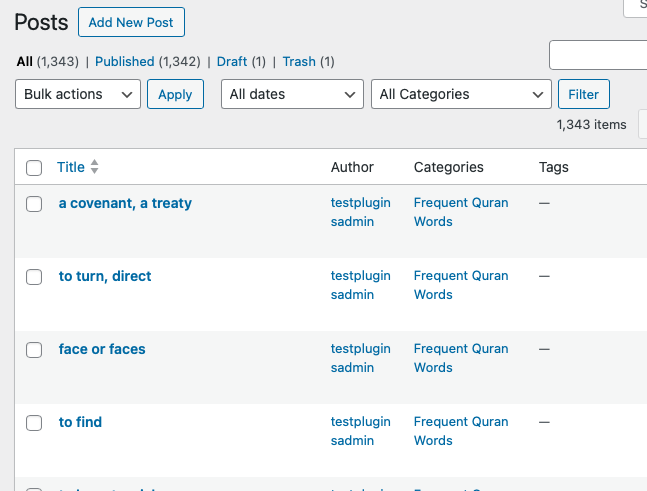Show All posts filter
The height and width of the screenshot is (491, 647).
click(x=25, y=61)
